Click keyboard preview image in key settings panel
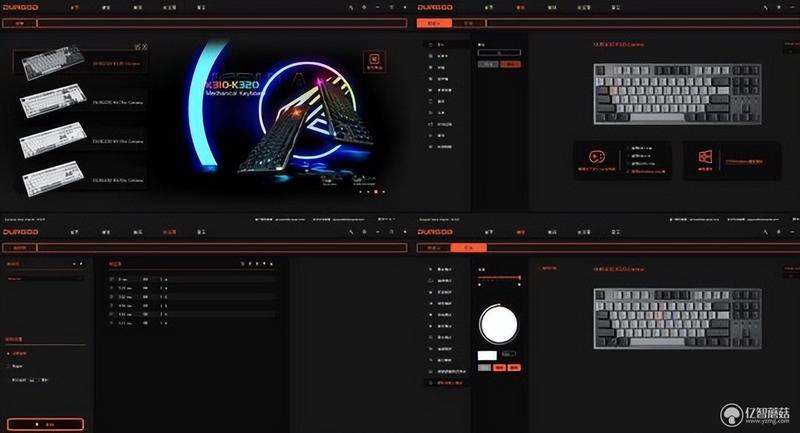Viewport: 800px width, 433px height. click(677, 94)
